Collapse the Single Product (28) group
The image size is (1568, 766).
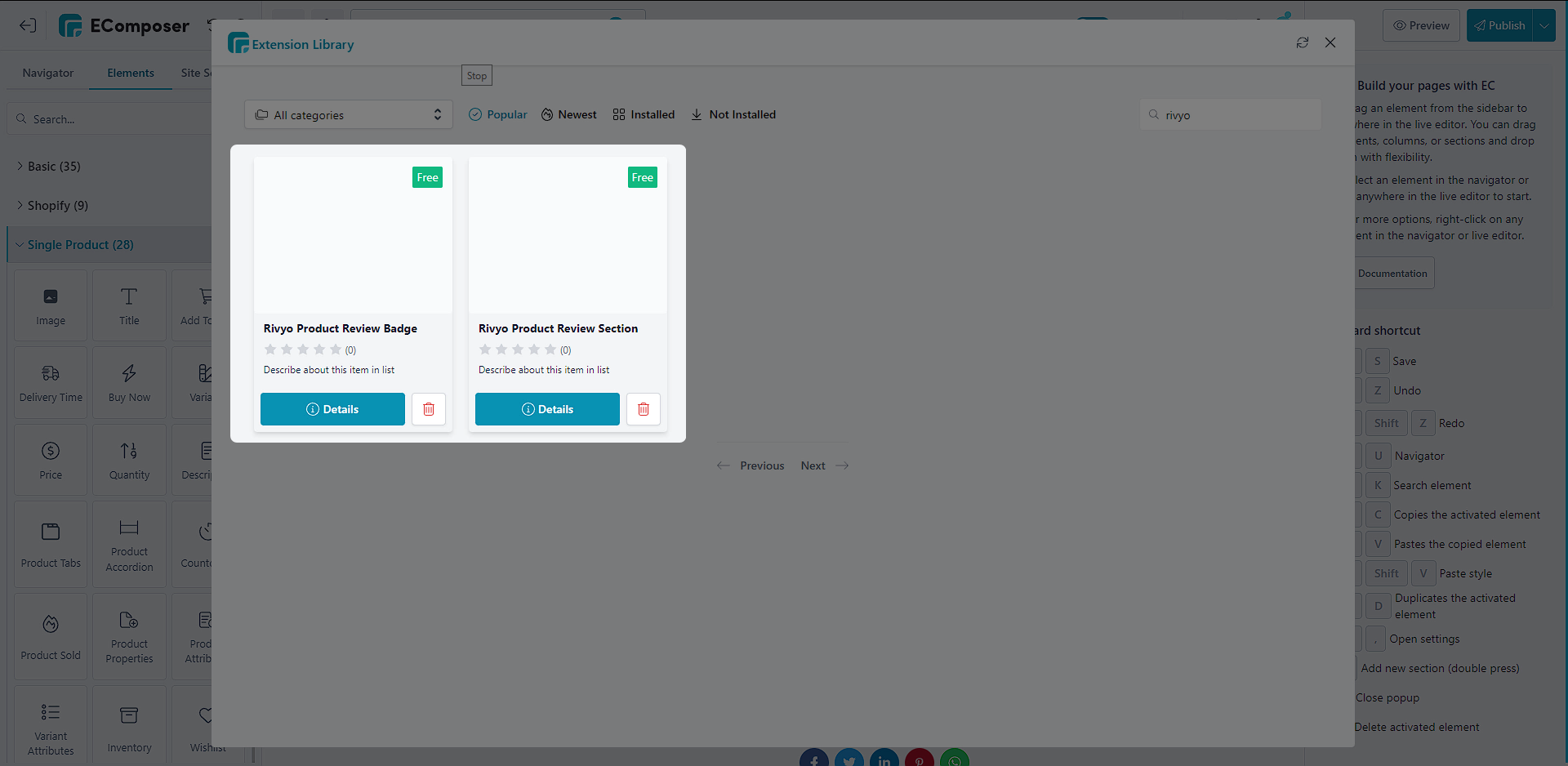coord(109,245)
